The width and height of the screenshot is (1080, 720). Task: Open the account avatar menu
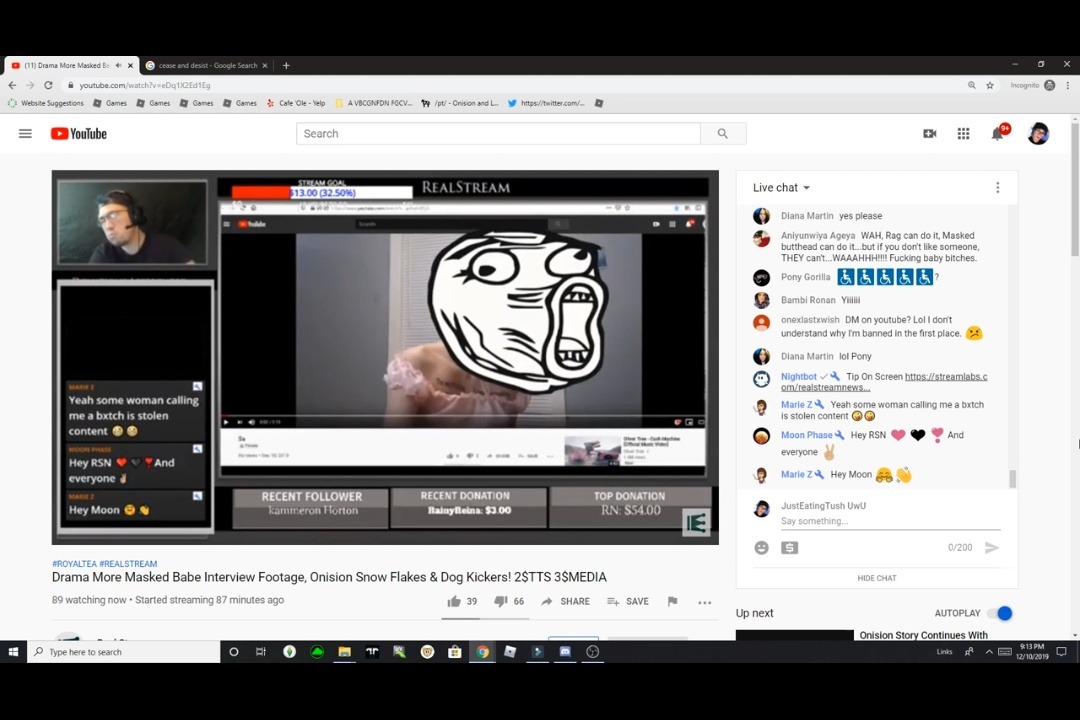tap(1038, 134)
